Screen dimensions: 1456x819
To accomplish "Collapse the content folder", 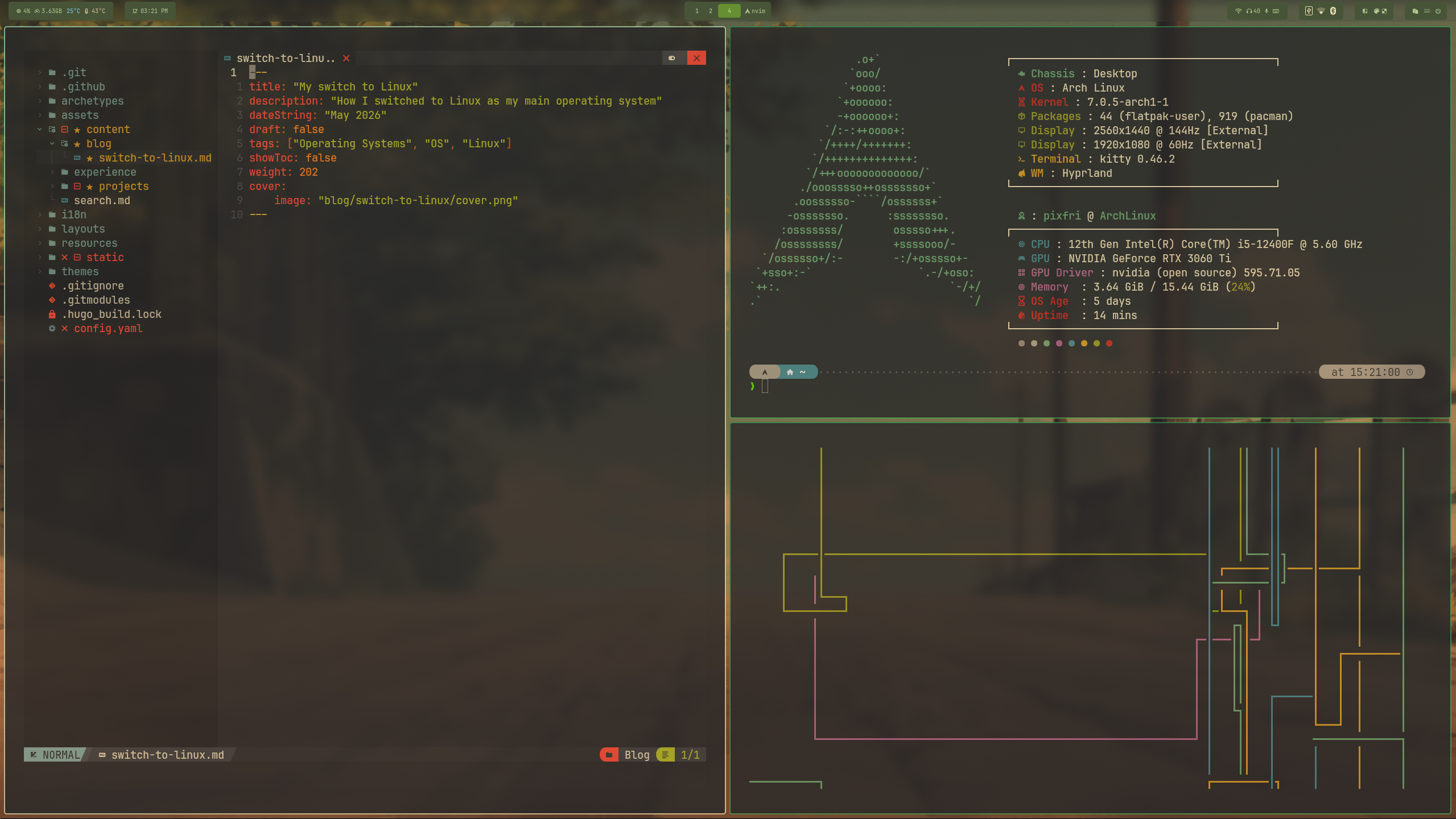I will [x=40, y=129].
